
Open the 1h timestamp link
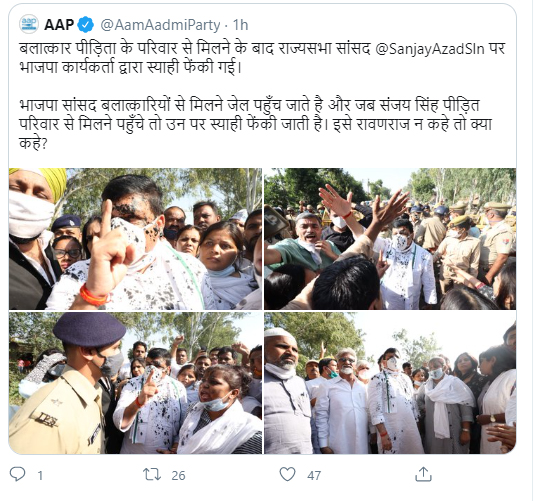[x=240, y=25]
